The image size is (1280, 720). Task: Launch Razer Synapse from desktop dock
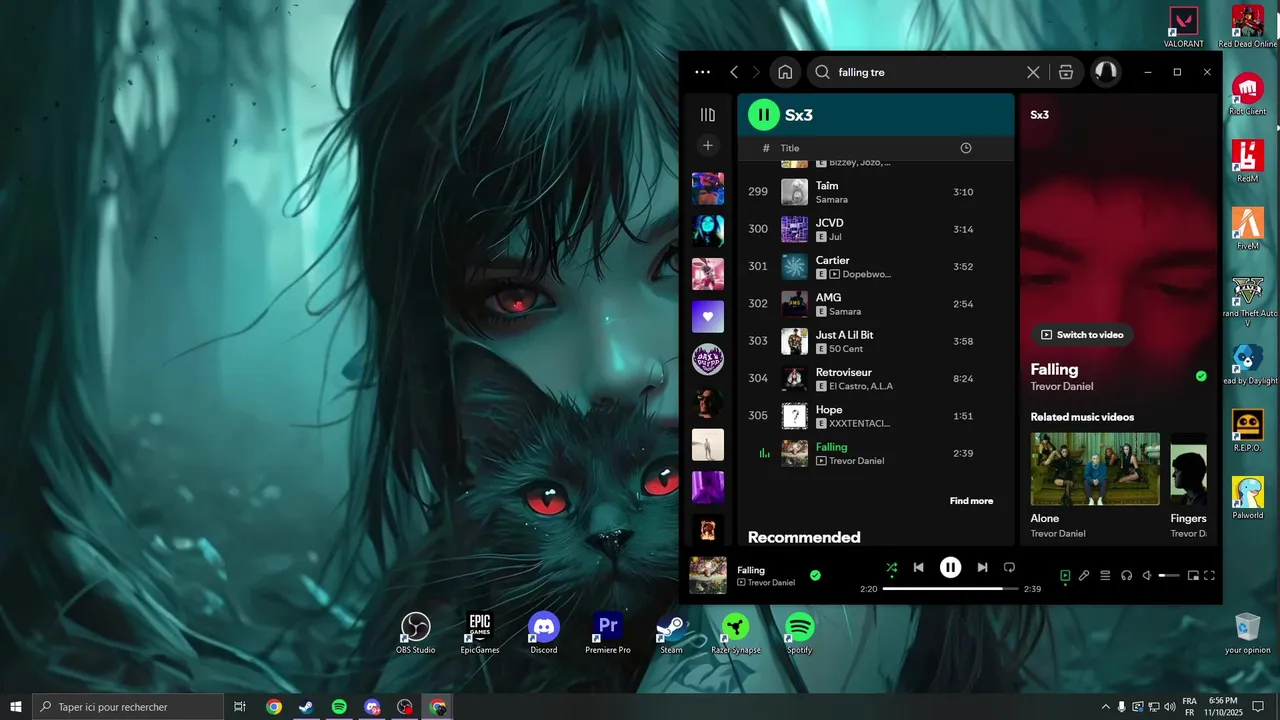(736, 633)
